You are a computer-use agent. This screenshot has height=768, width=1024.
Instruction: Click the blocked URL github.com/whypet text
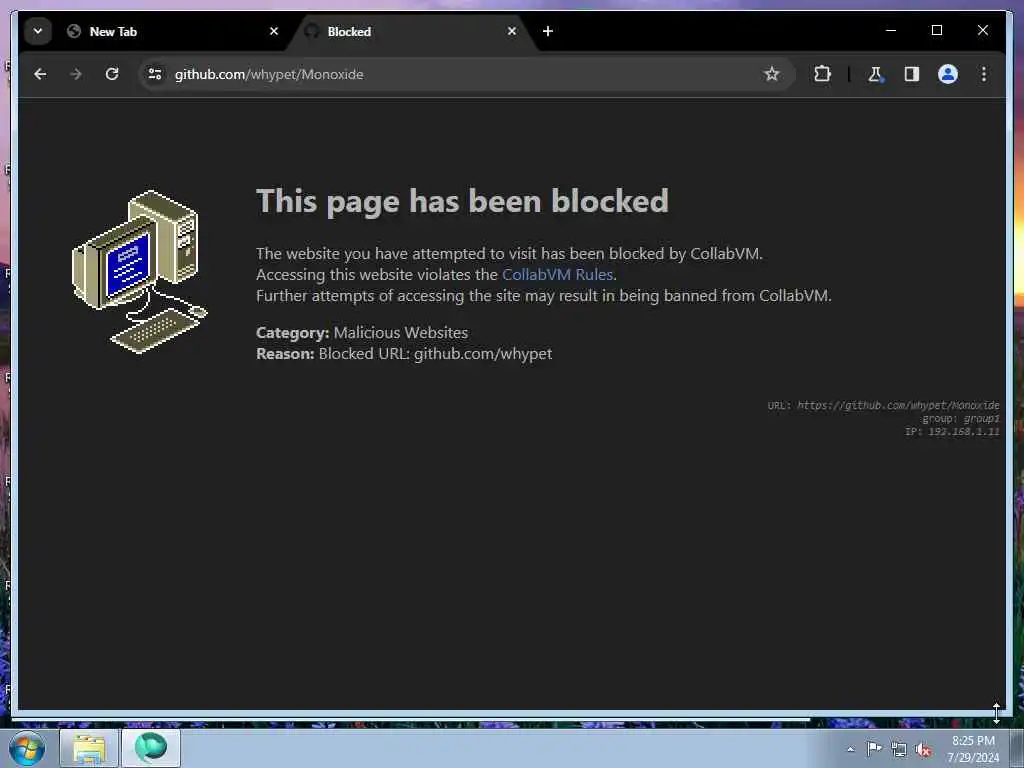pos(483,354)
